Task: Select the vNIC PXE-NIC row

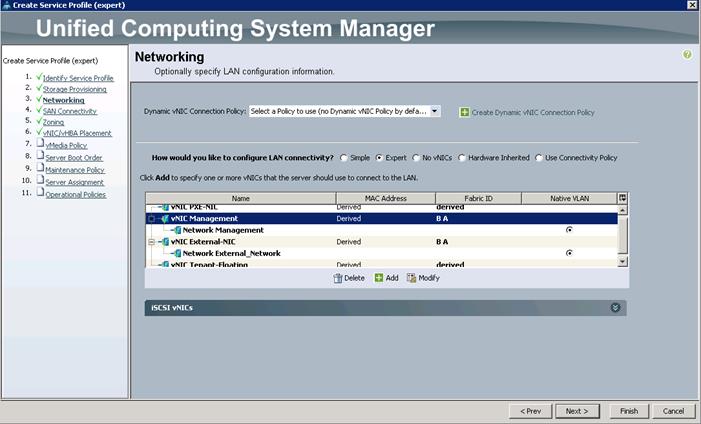Action: pos(382,208)
